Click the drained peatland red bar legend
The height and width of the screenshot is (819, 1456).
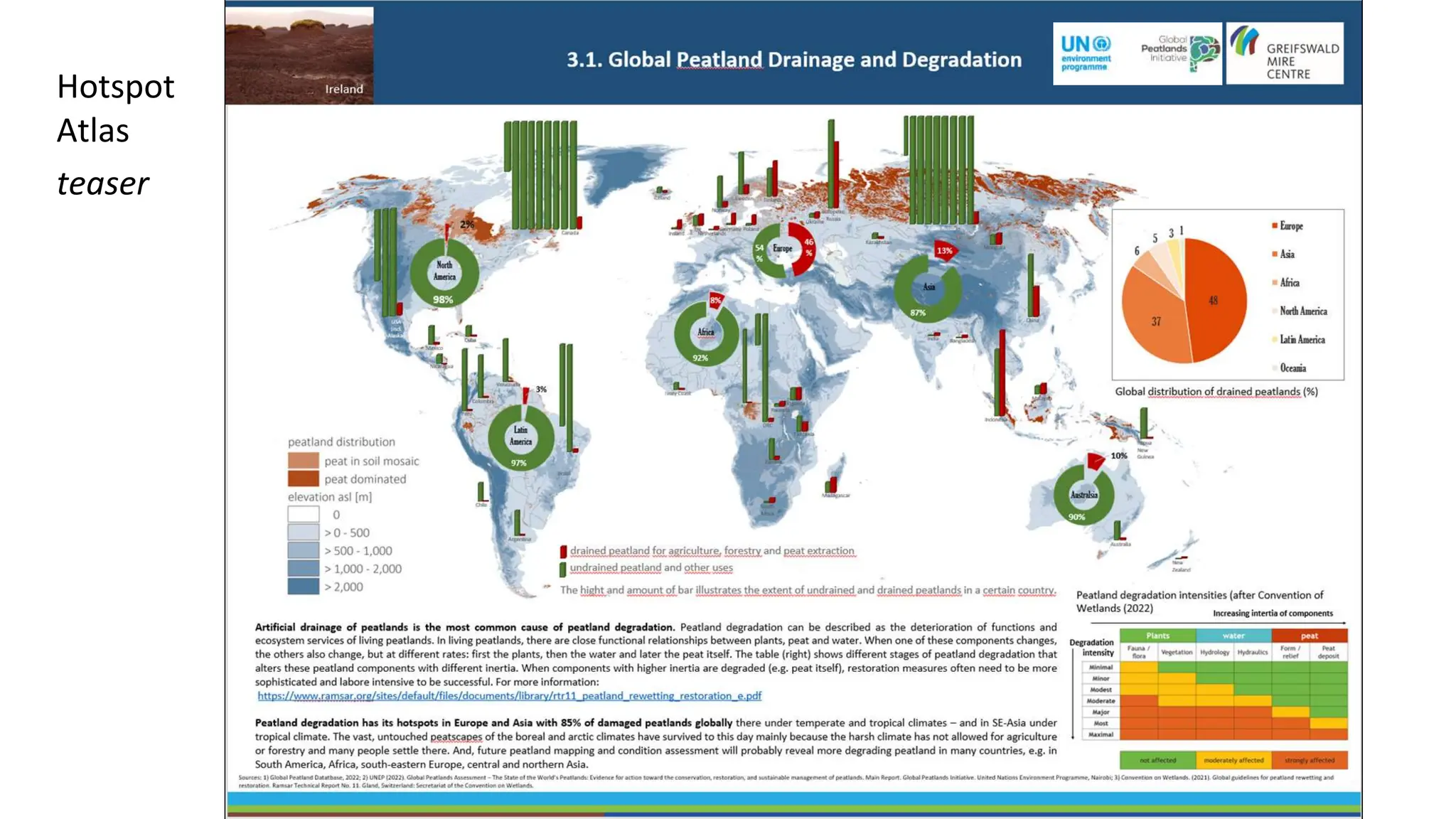point(563,551)
